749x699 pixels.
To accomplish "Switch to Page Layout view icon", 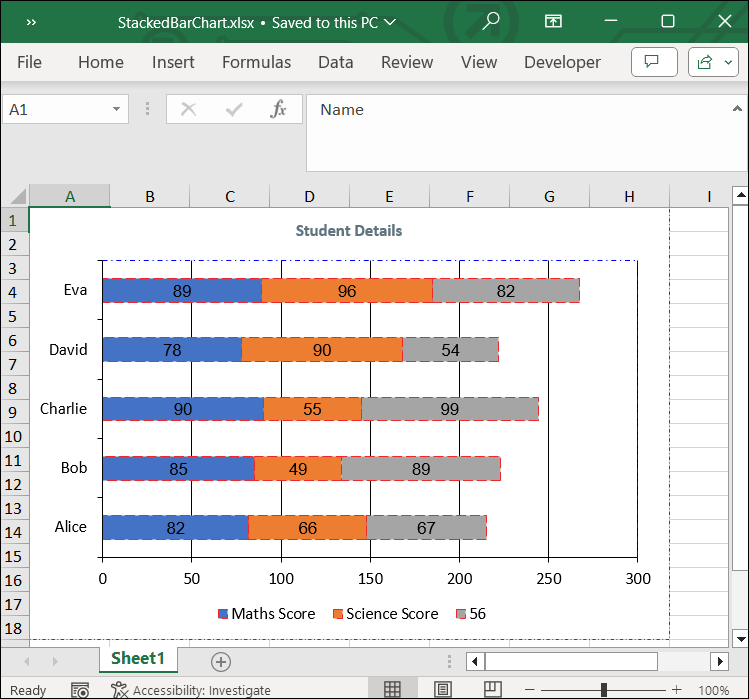I will coord(443,689).
